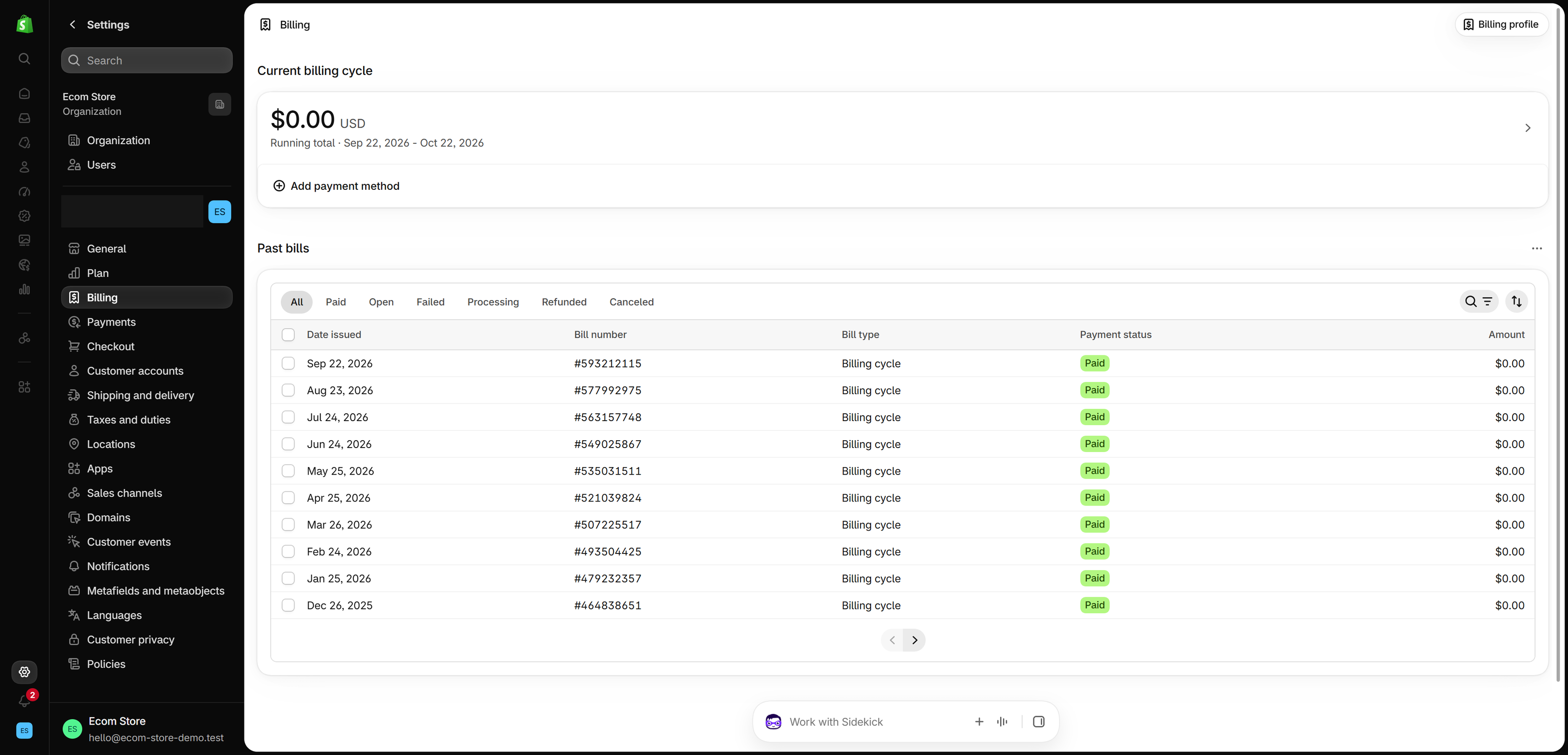
Task: Switch to the Paid tab
Action: click(335, 302)
